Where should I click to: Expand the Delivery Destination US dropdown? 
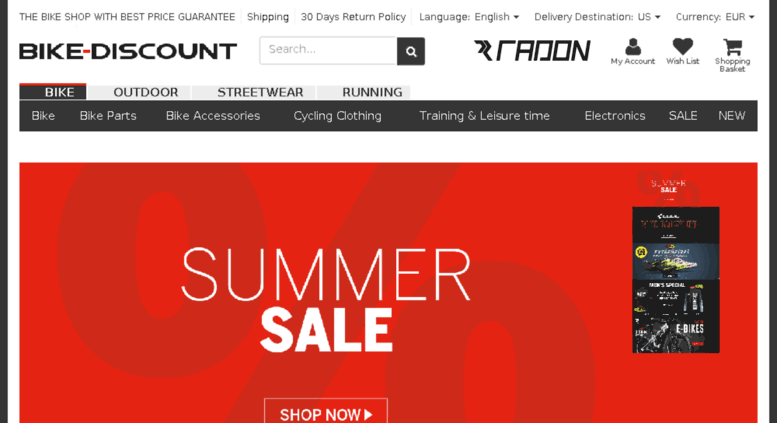pos(597,17)
